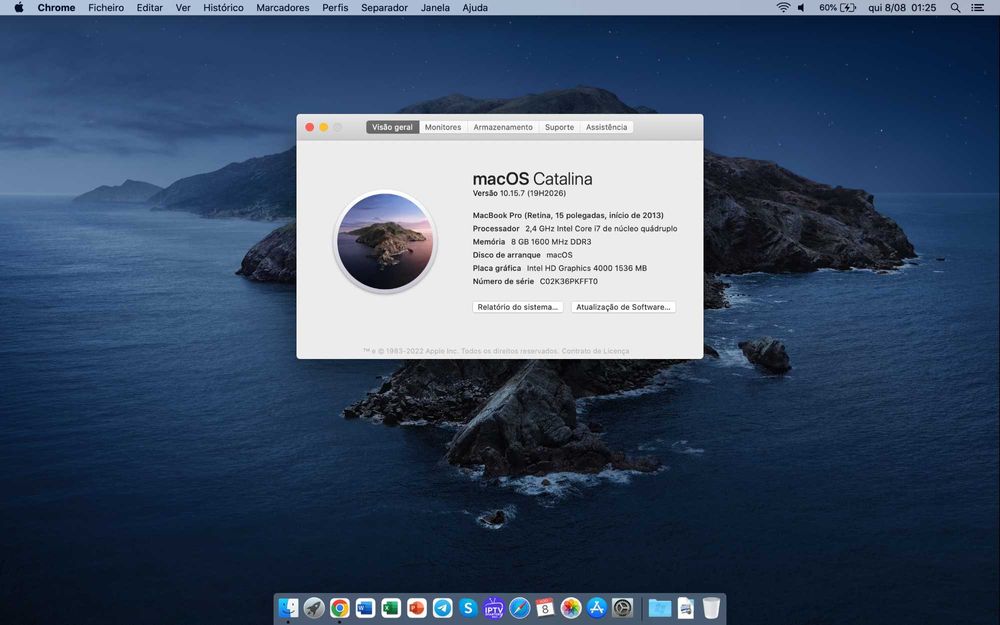Switch to the Monitores tab
The height and width of the screenshot is (625, 1000).
[x=443, y=128]
